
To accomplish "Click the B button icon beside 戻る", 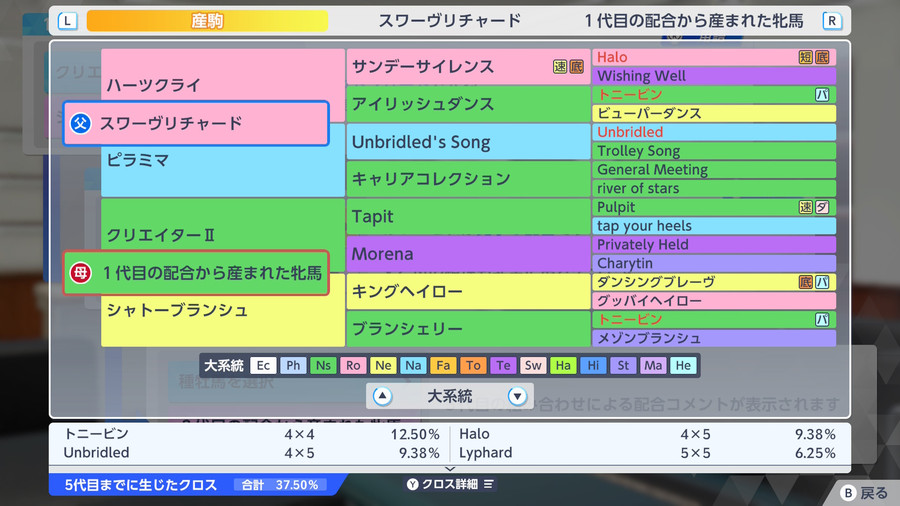I will pos(848,493).
